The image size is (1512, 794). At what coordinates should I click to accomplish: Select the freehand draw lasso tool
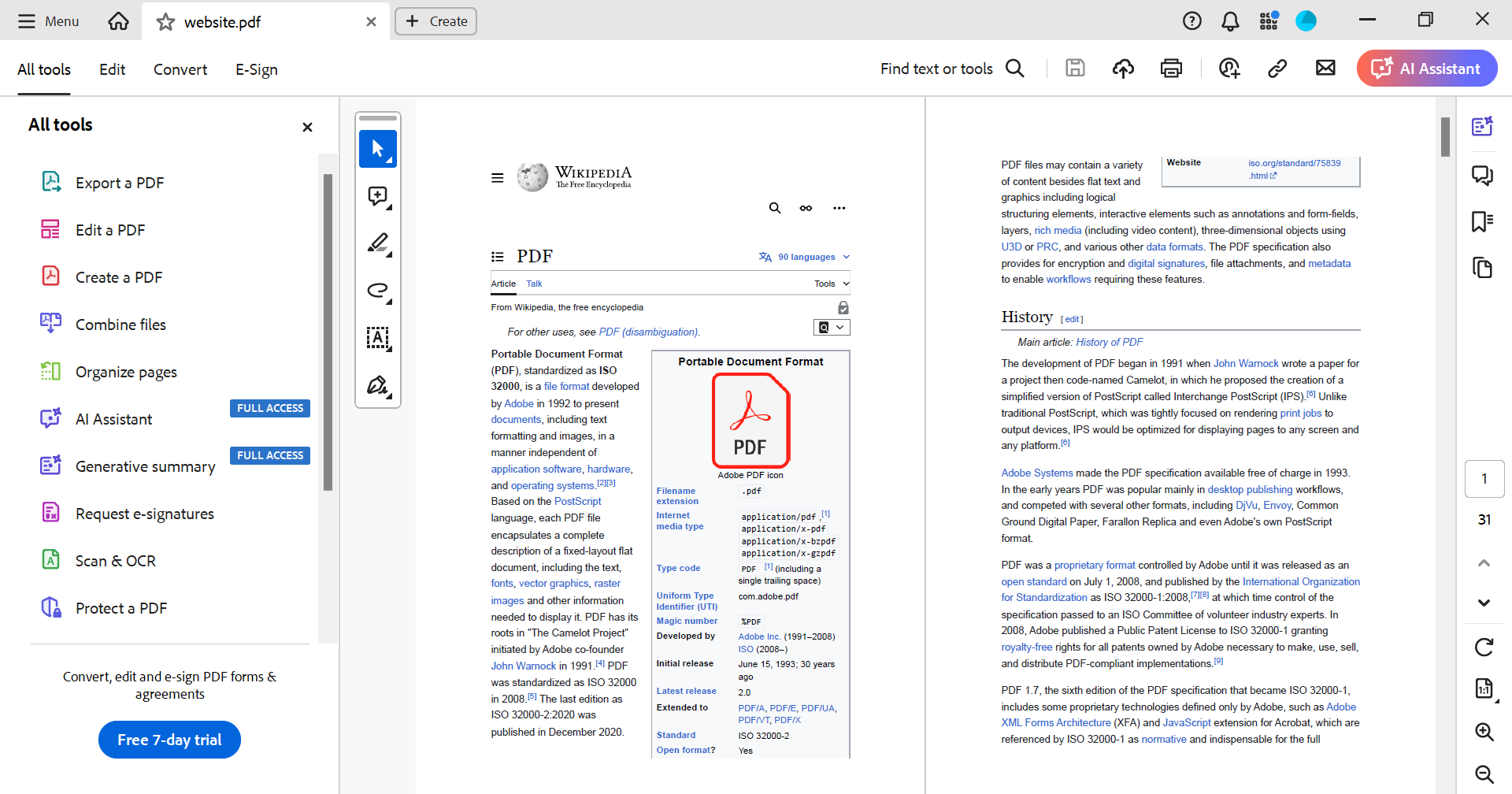(378, 291)
